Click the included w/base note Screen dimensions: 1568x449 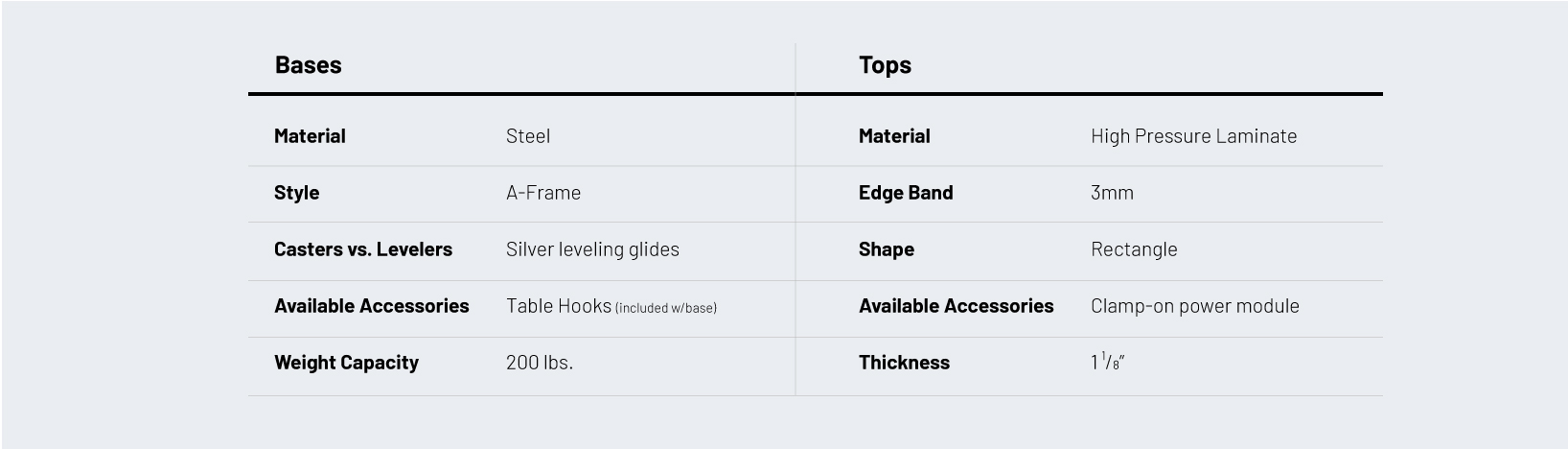point(666,308)
